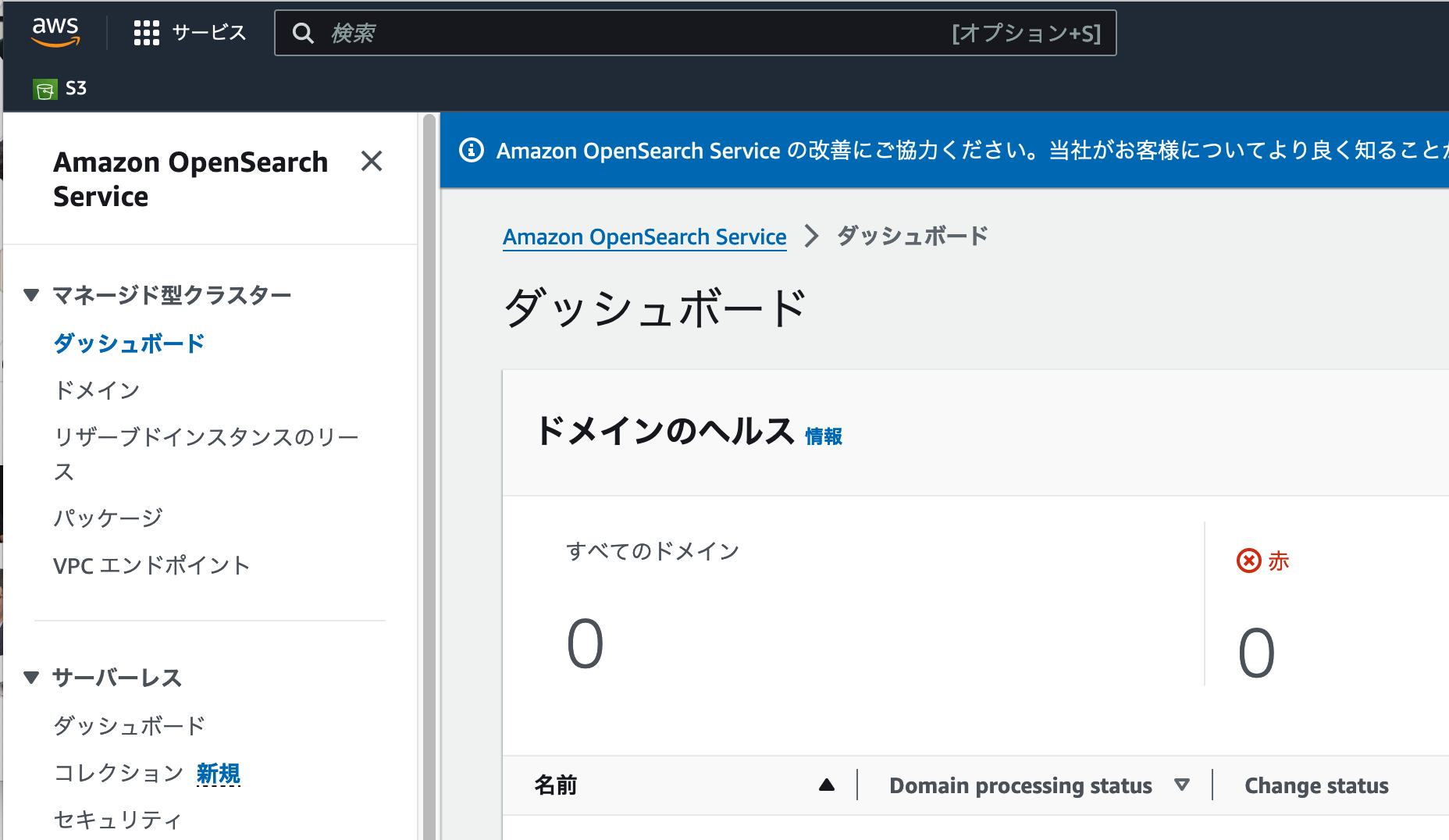Viewport: 1449px width, 840px height.
Task: Click the AWS logo
Action: tap(57, 31)
